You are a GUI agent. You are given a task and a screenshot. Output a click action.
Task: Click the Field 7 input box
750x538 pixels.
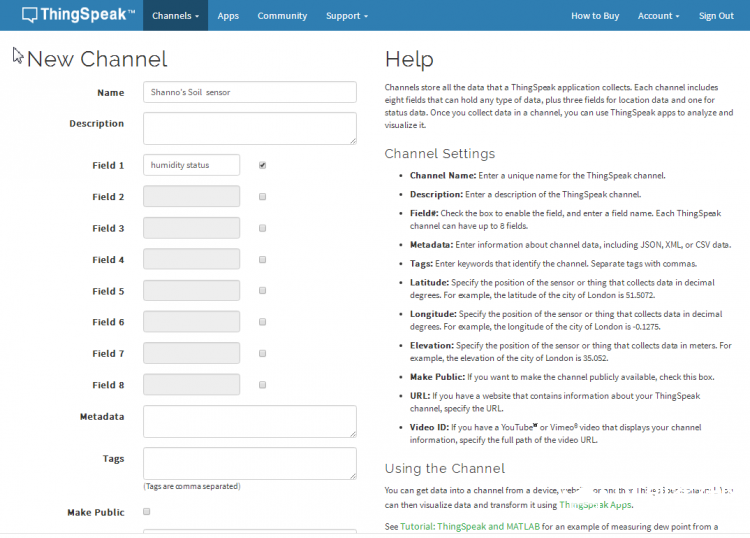click(x=191, y=353)
